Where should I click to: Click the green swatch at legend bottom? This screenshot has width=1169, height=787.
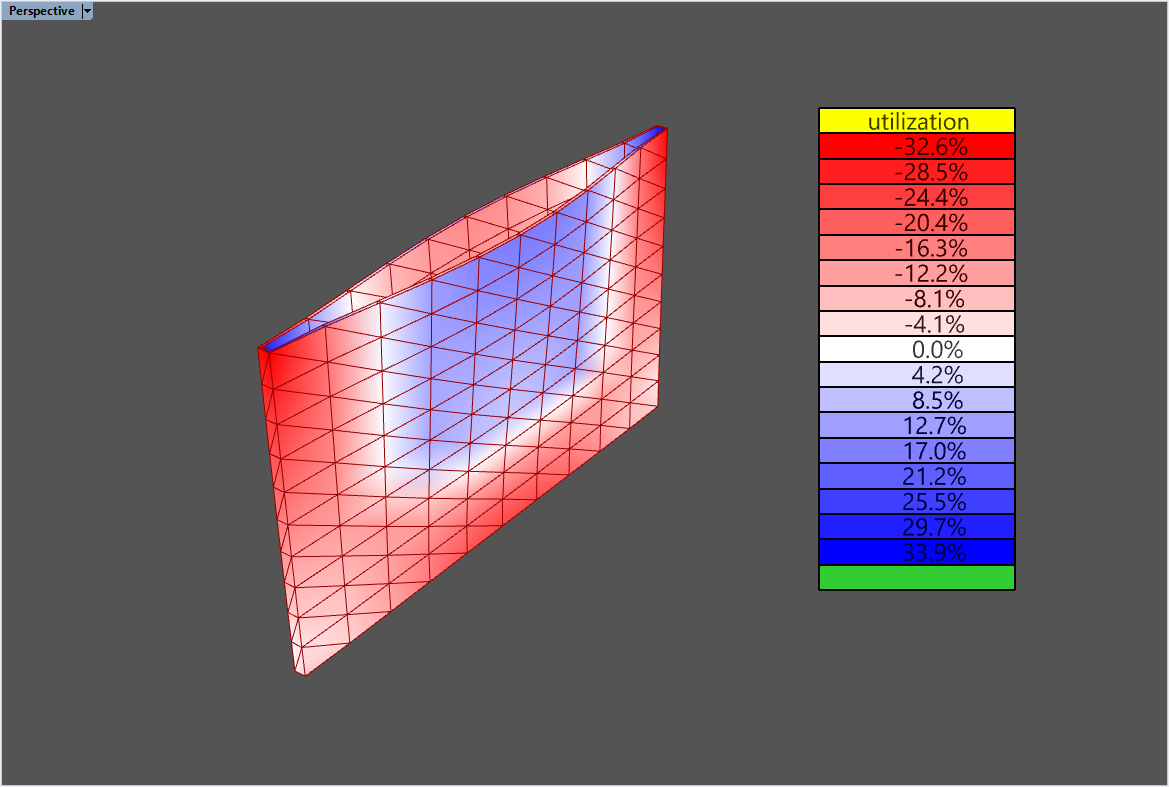(916, 578)
